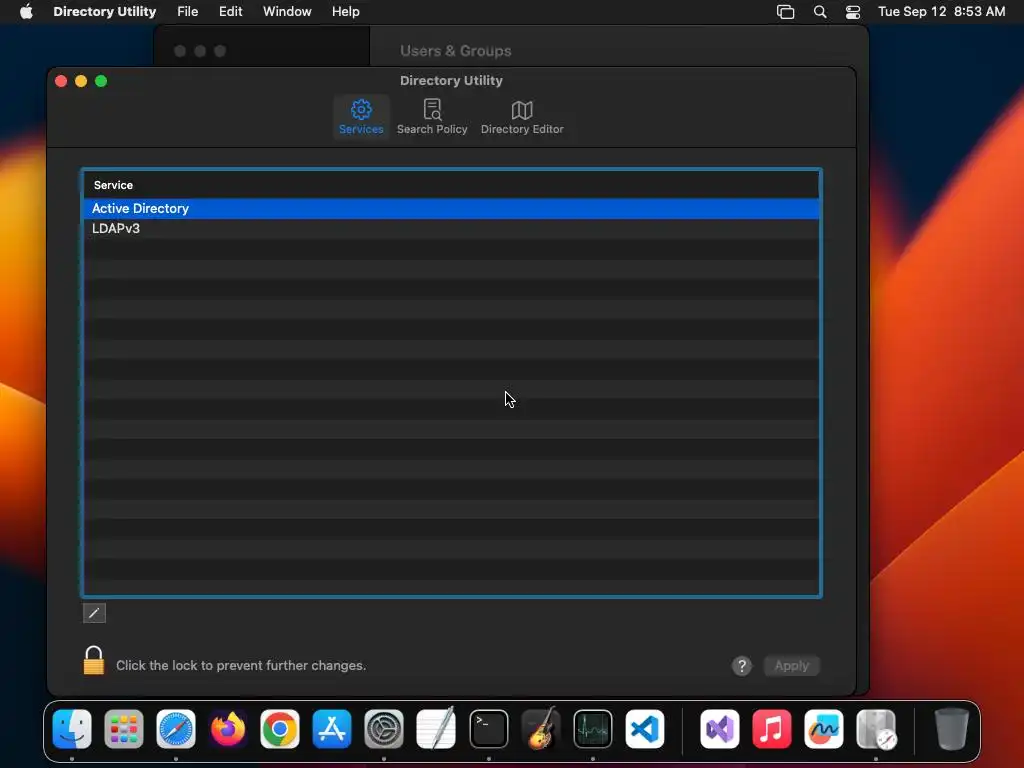Viewport: 1024px width, 768px height.
Task: Zoom the Directory Utility window with green button
Action: click(101, 81)
